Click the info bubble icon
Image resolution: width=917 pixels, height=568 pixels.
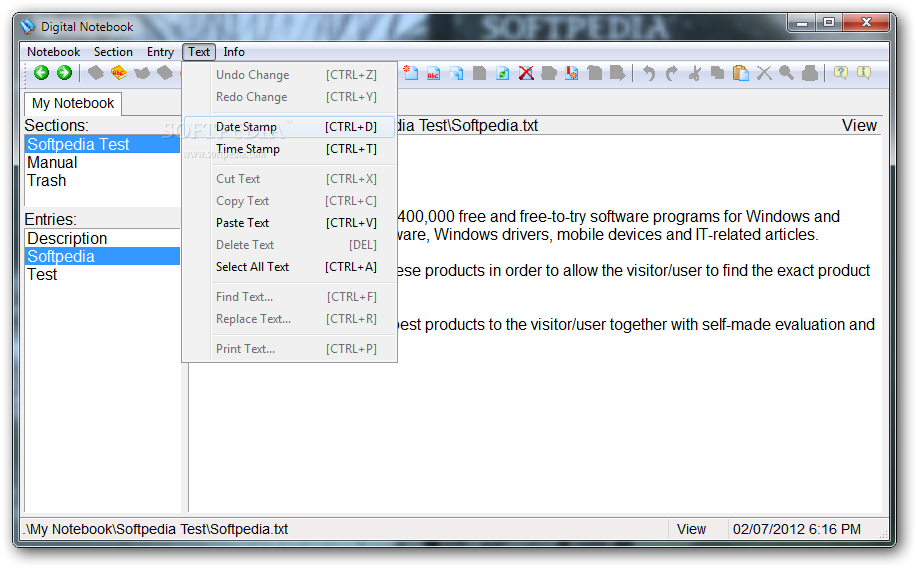[x=864, y=73]
